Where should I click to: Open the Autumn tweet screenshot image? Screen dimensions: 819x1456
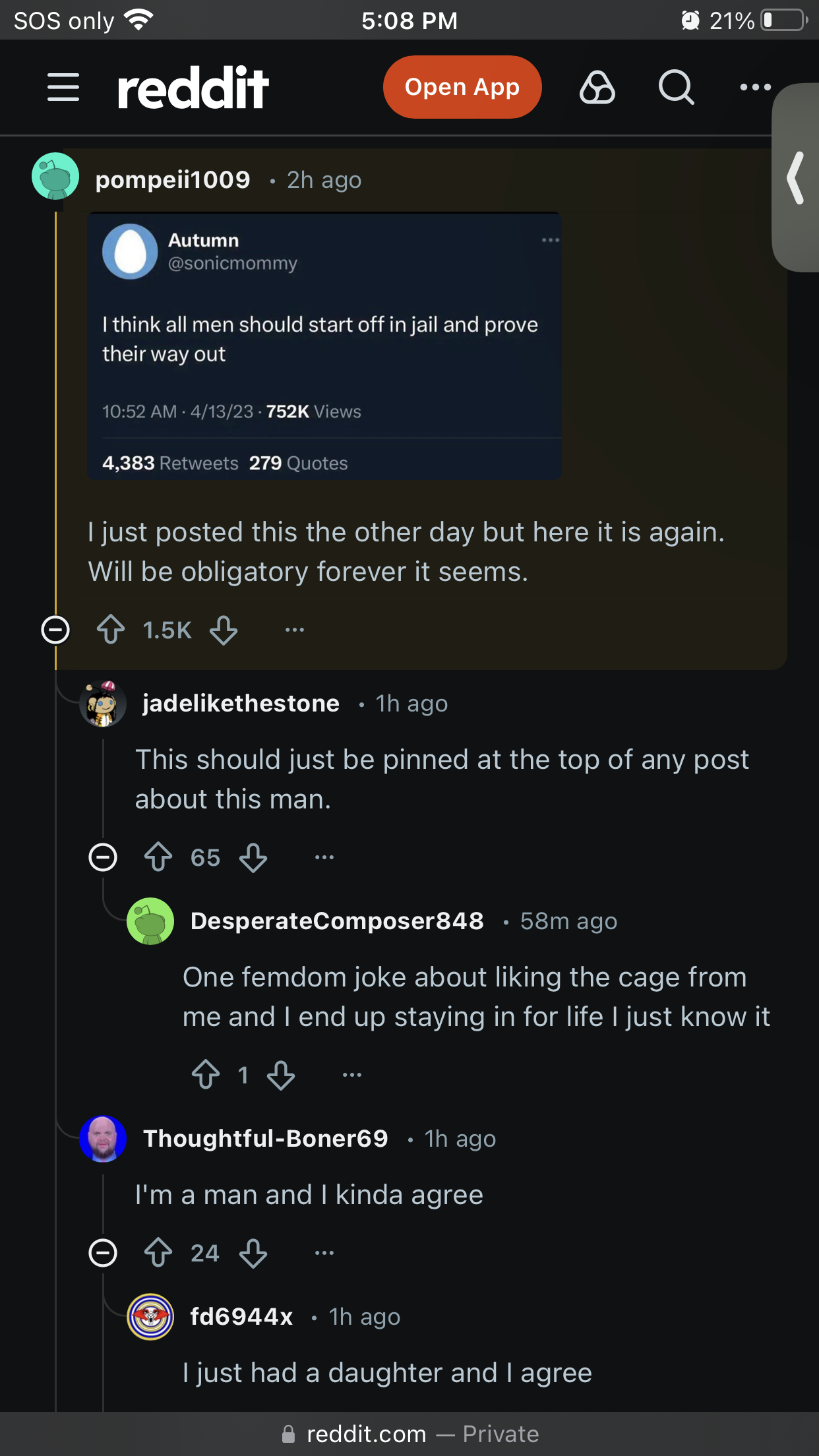pos(324,346)
